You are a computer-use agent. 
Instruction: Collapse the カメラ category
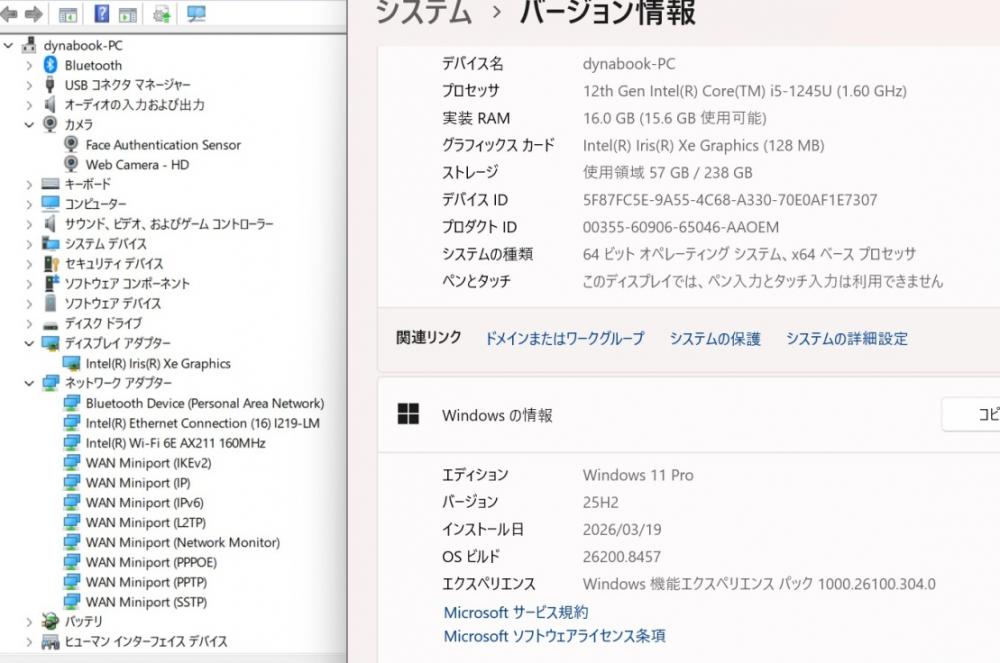[29, 124]
